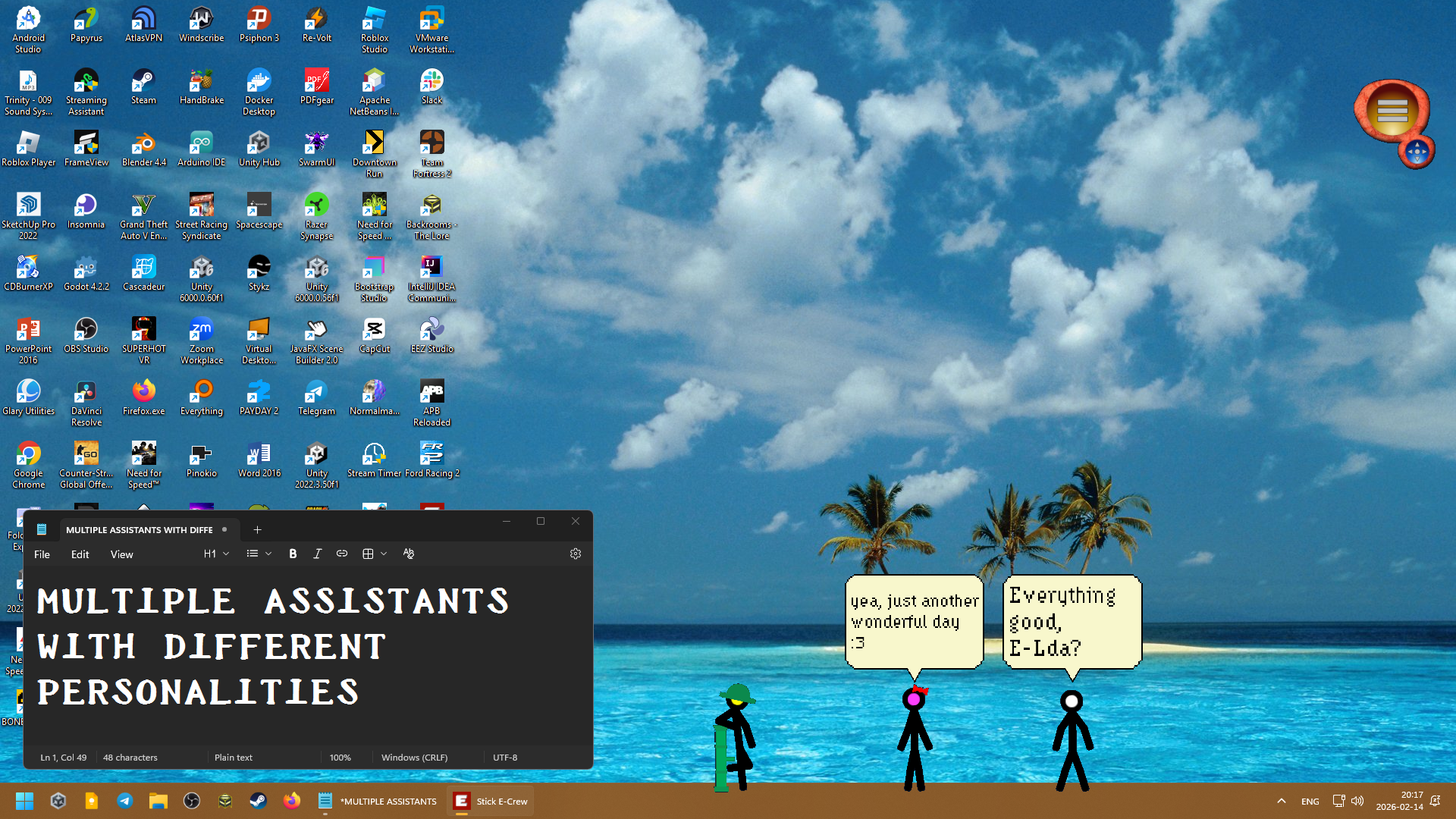Toggle bold formatting in Notepad

click(x=293, y=554)
